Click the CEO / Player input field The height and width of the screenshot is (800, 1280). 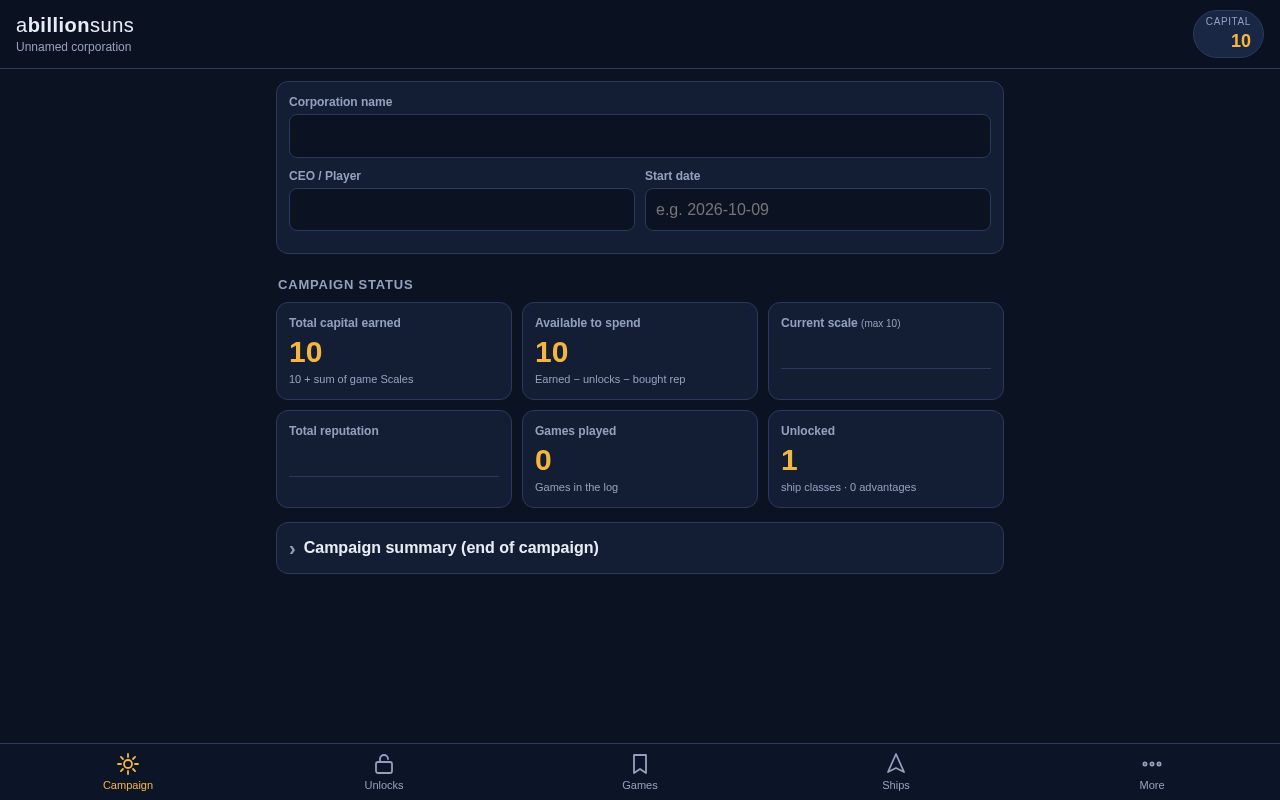tap(462, 210)
